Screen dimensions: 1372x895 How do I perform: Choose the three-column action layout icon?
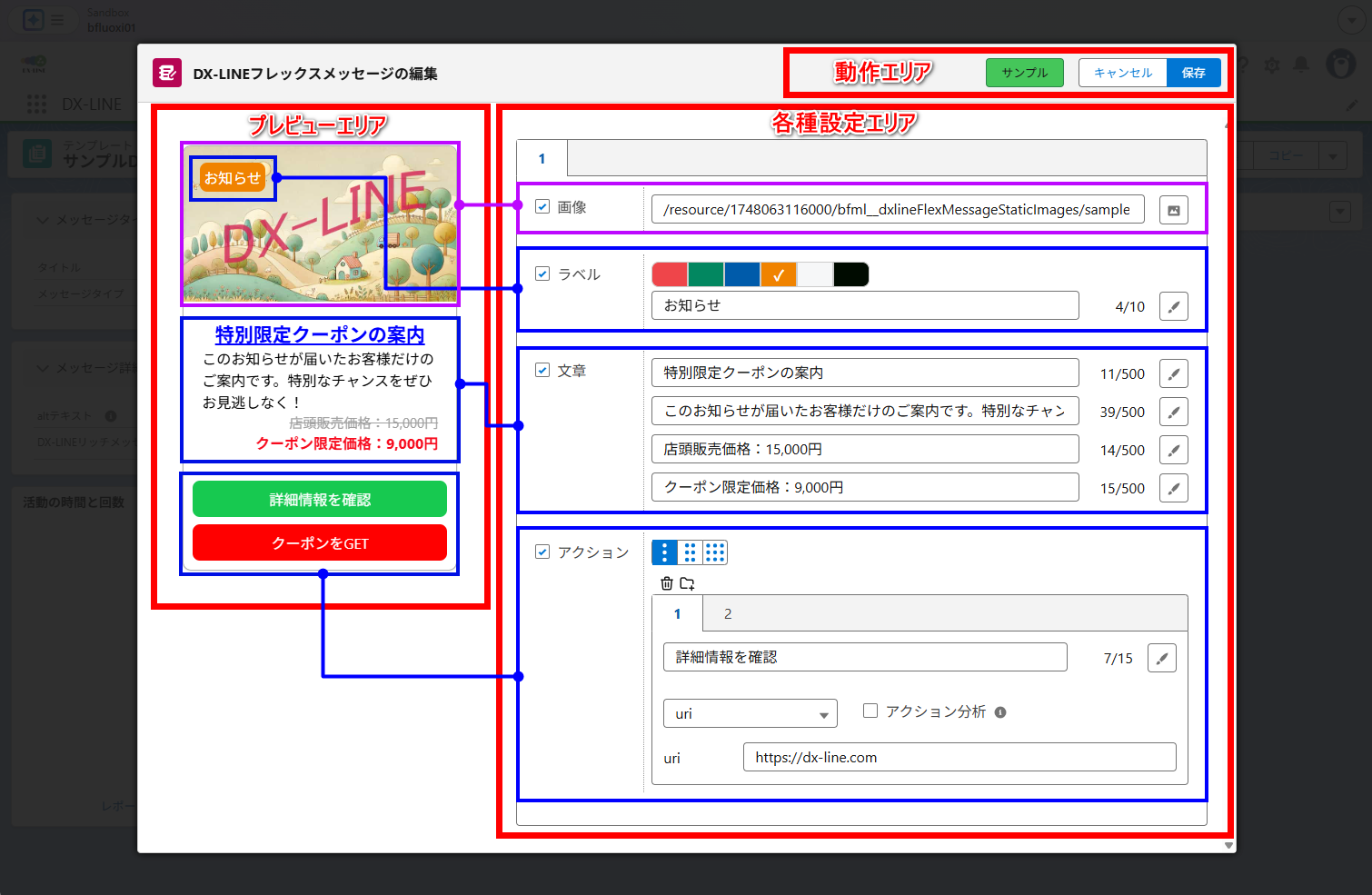(x=714, y=552)
